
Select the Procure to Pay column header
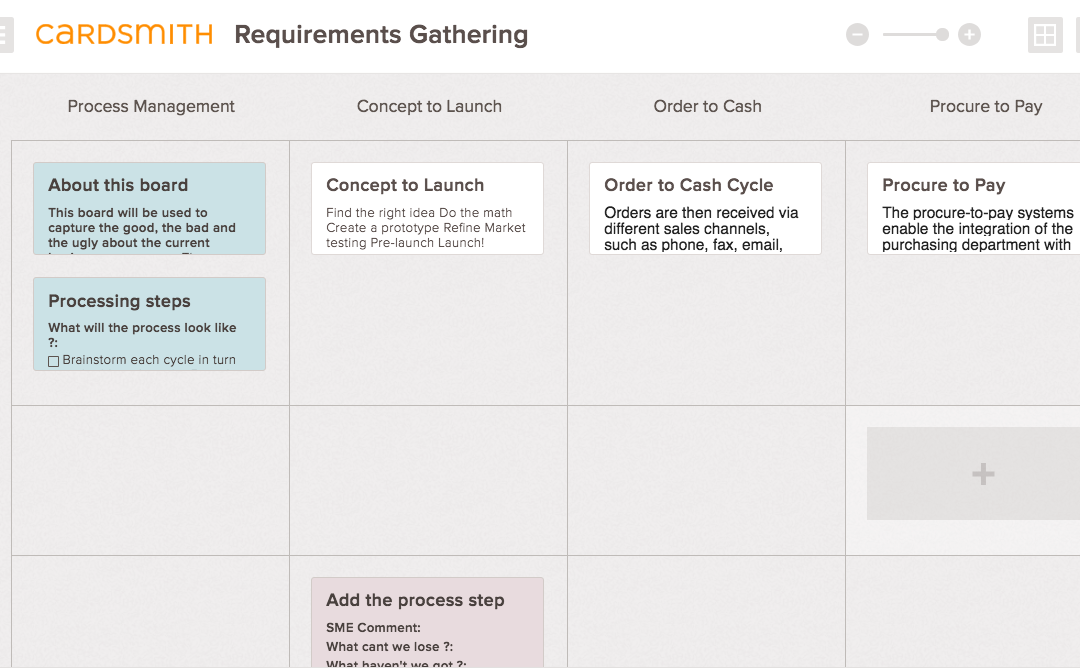pos(986,106)
